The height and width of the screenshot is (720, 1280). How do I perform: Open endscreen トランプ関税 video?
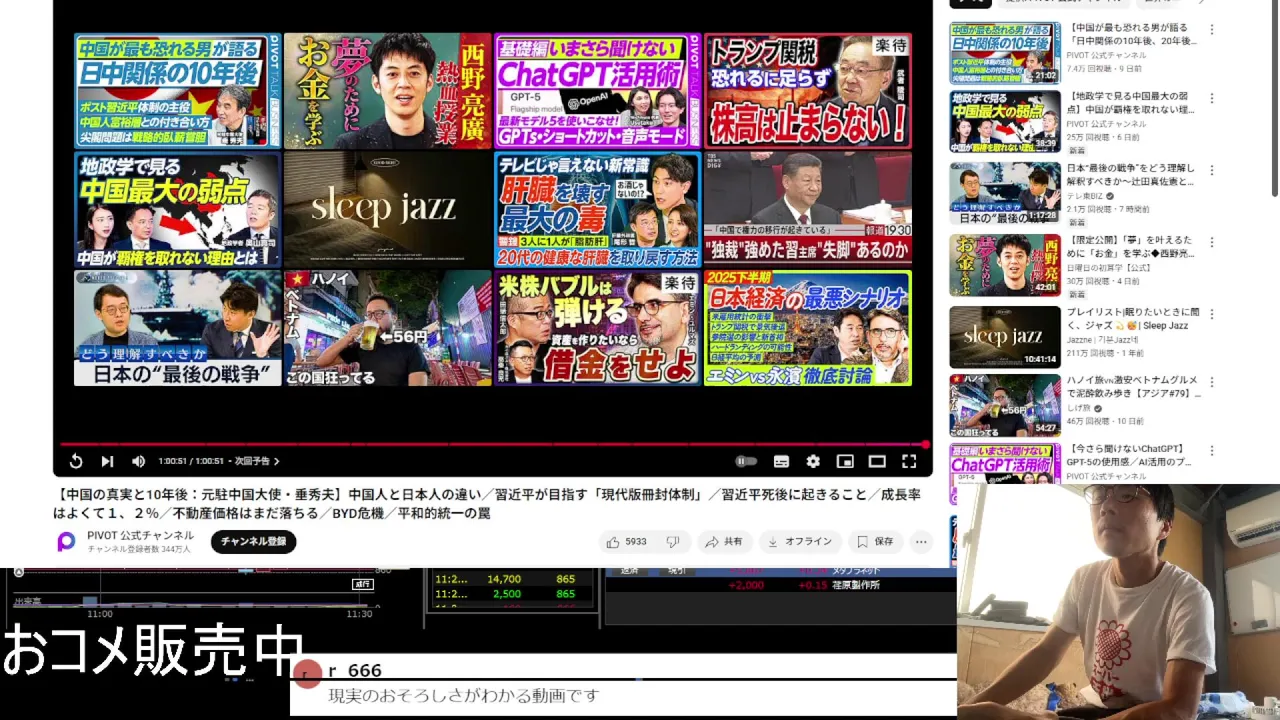pos(807,91)
